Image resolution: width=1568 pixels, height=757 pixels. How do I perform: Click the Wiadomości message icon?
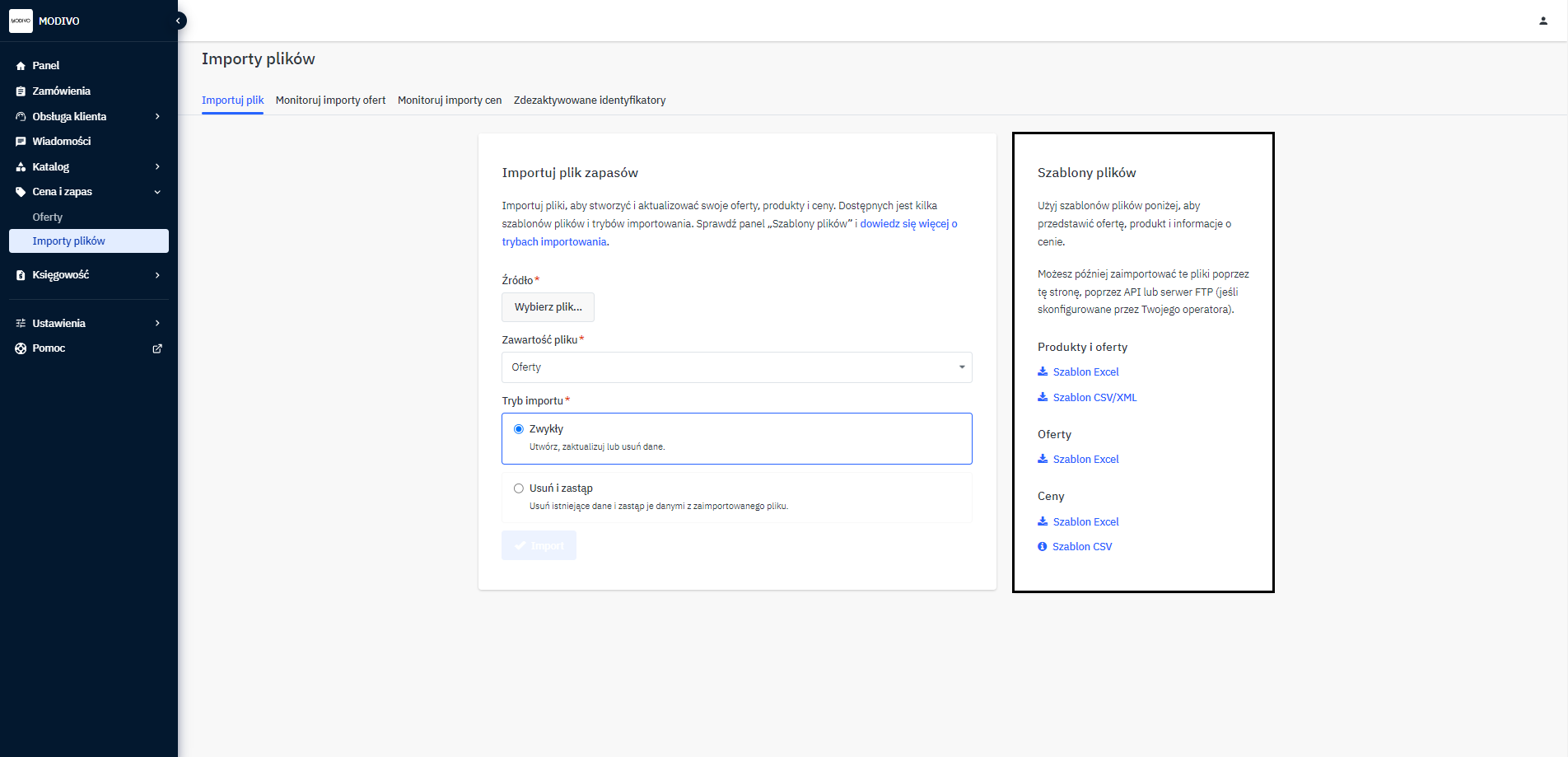21,142
